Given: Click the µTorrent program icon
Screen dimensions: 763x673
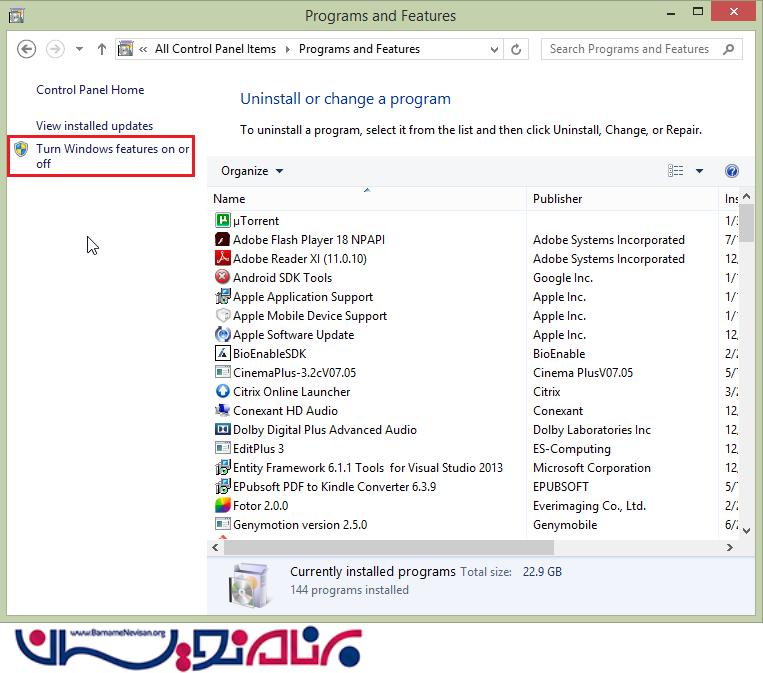Looking at the screenshot, I should pyautogui.click(x=223, y=221).
